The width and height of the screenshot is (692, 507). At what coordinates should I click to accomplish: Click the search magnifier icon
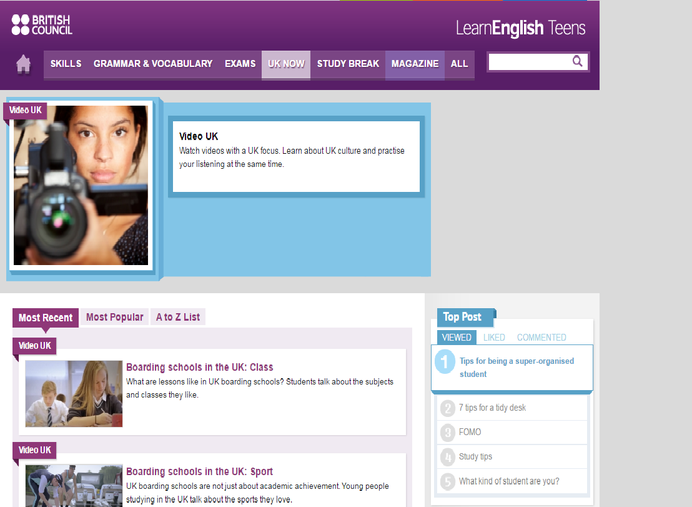(577, 61)
